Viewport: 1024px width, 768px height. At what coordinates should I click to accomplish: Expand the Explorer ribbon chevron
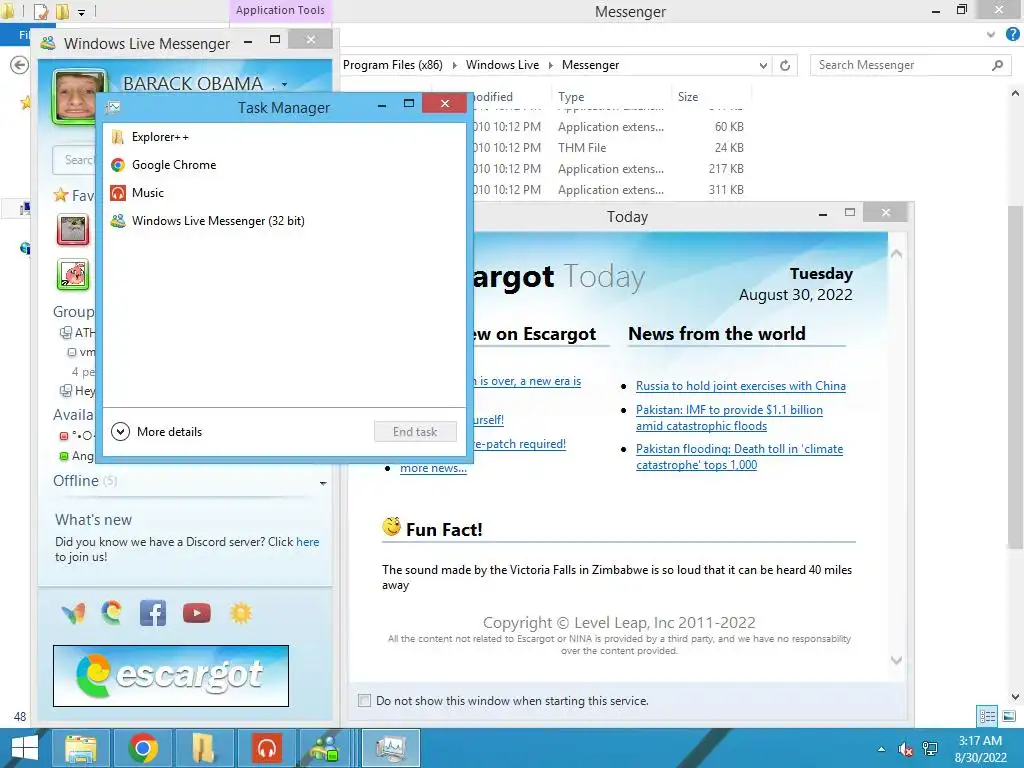(991, 35)
